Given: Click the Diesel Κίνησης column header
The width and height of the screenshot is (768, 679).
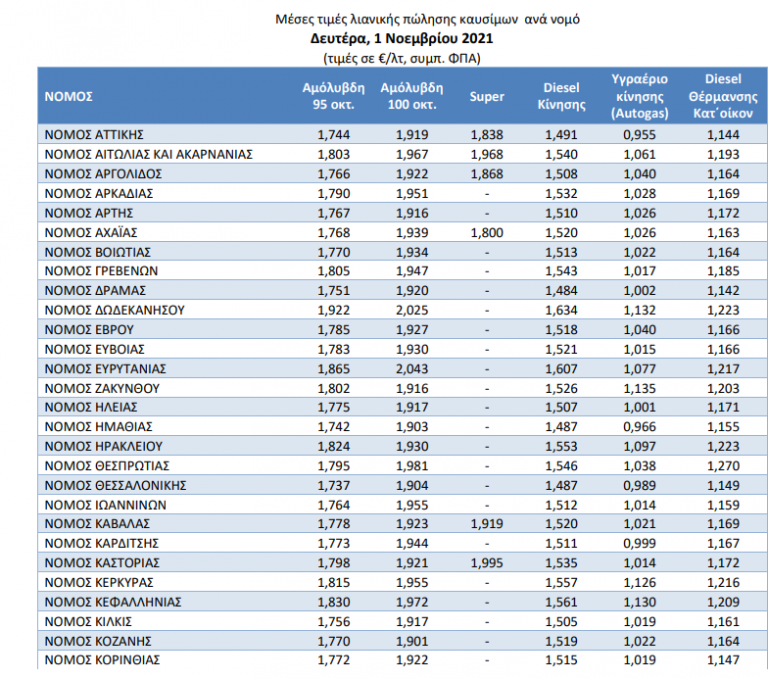Looking at the screenshot, I should [x=561, y=96].
